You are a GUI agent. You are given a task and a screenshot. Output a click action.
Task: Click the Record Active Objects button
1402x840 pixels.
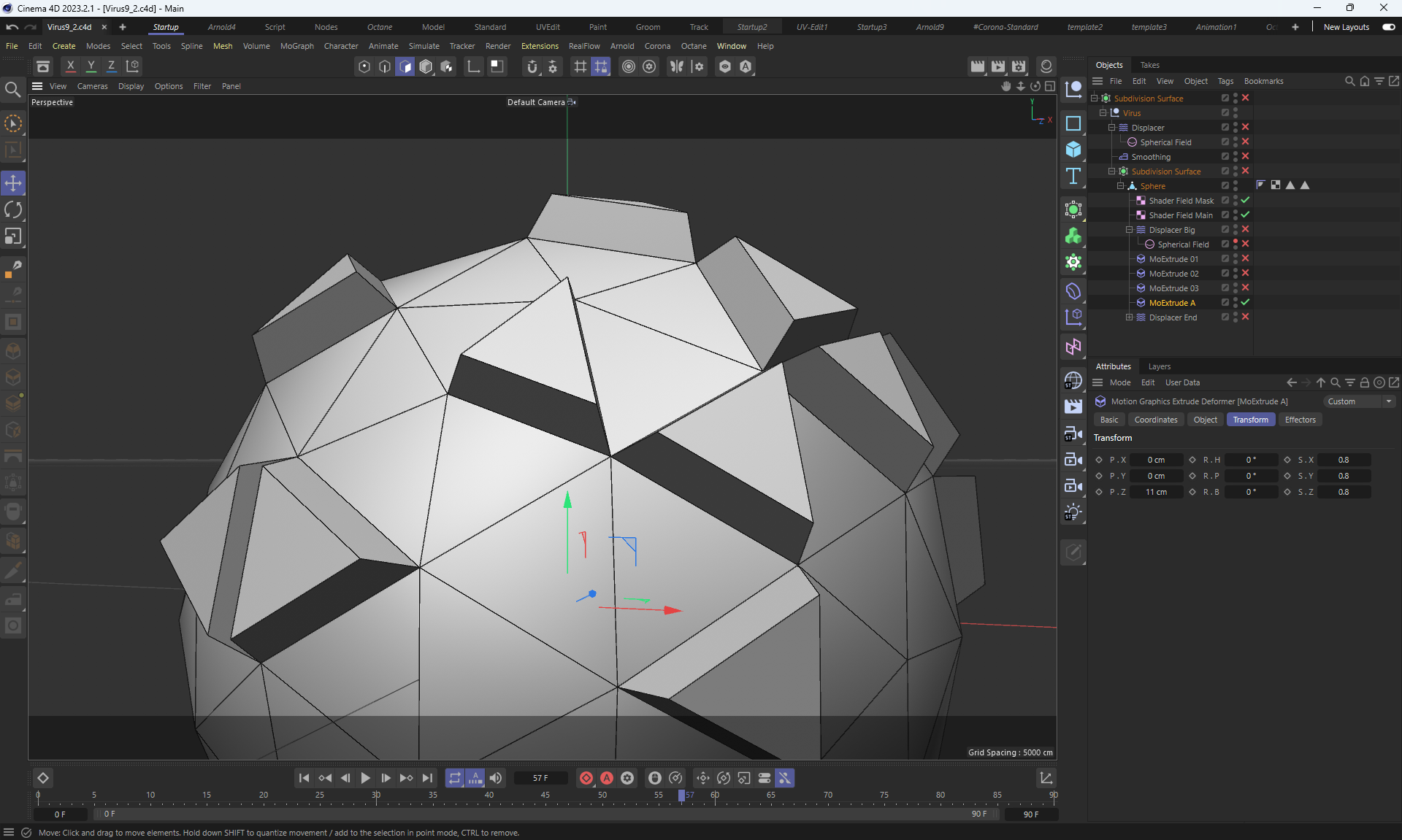(x=586, y=778)
